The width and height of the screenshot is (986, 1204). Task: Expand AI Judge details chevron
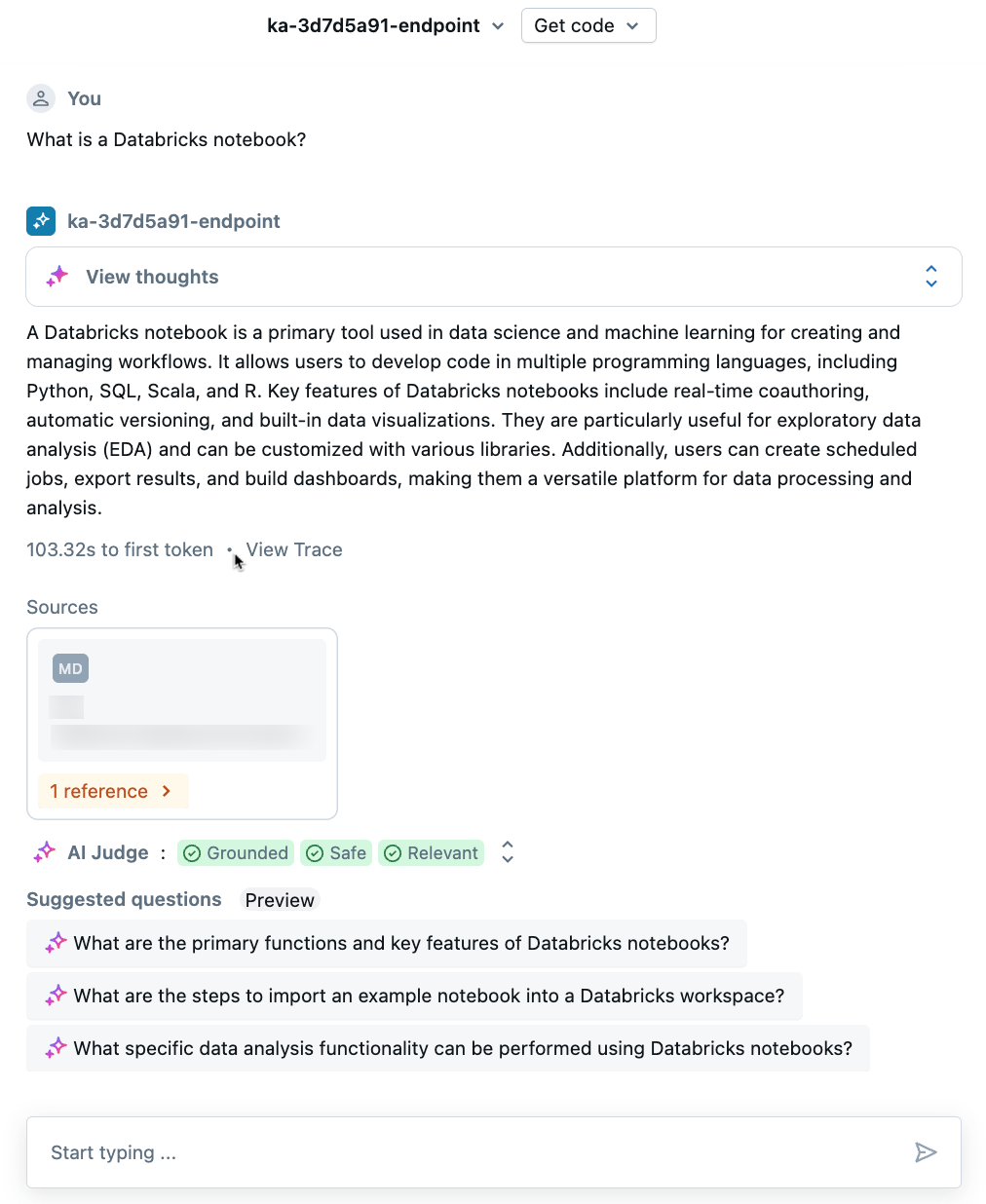508,852
